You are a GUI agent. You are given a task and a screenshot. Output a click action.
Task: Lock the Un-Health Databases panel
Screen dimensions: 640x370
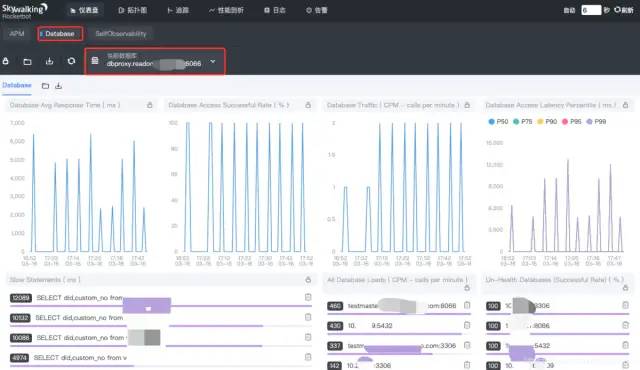625,288
